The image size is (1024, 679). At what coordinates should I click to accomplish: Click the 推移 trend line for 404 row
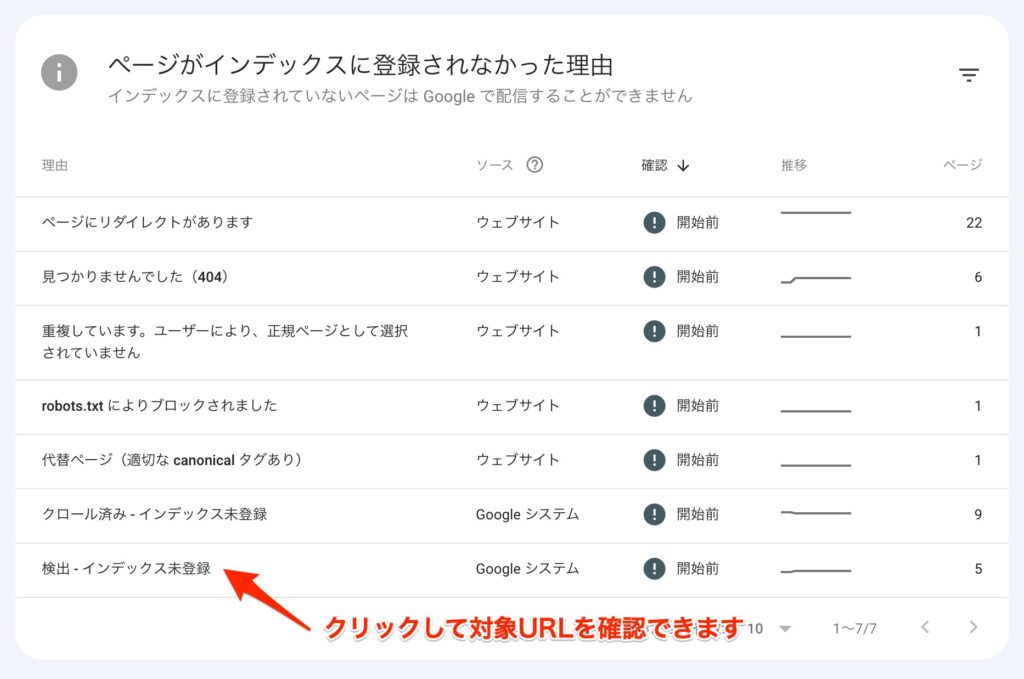[x=815, y=279]
